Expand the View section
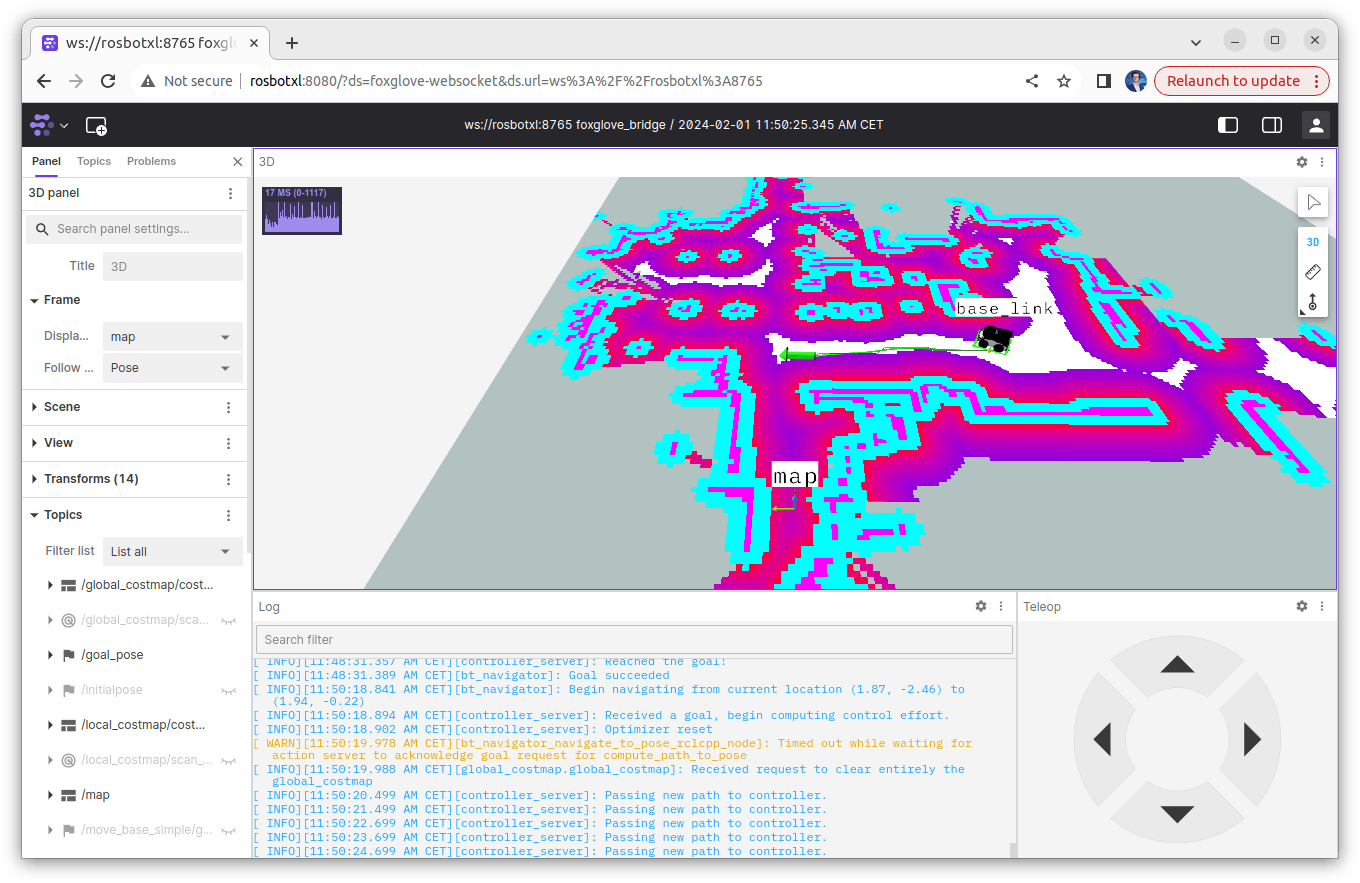 [x=35, y=443]
